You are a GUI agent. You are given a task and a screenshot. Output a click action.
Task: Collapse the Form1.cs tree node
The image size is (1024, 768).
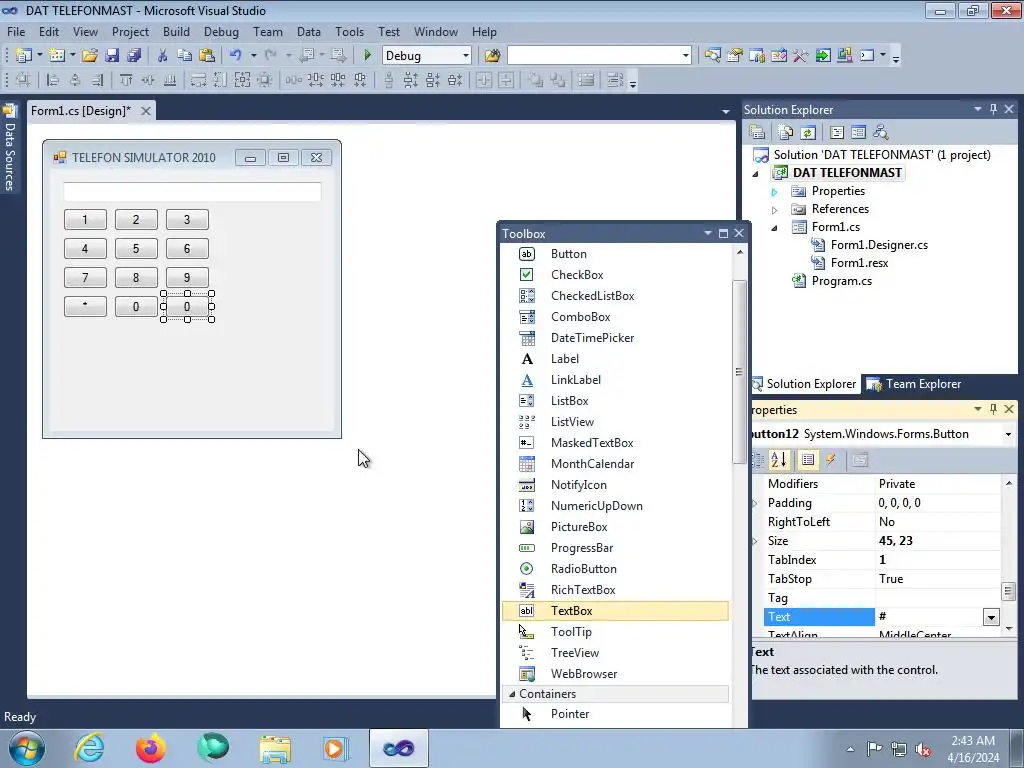click(x=775, y=228)
